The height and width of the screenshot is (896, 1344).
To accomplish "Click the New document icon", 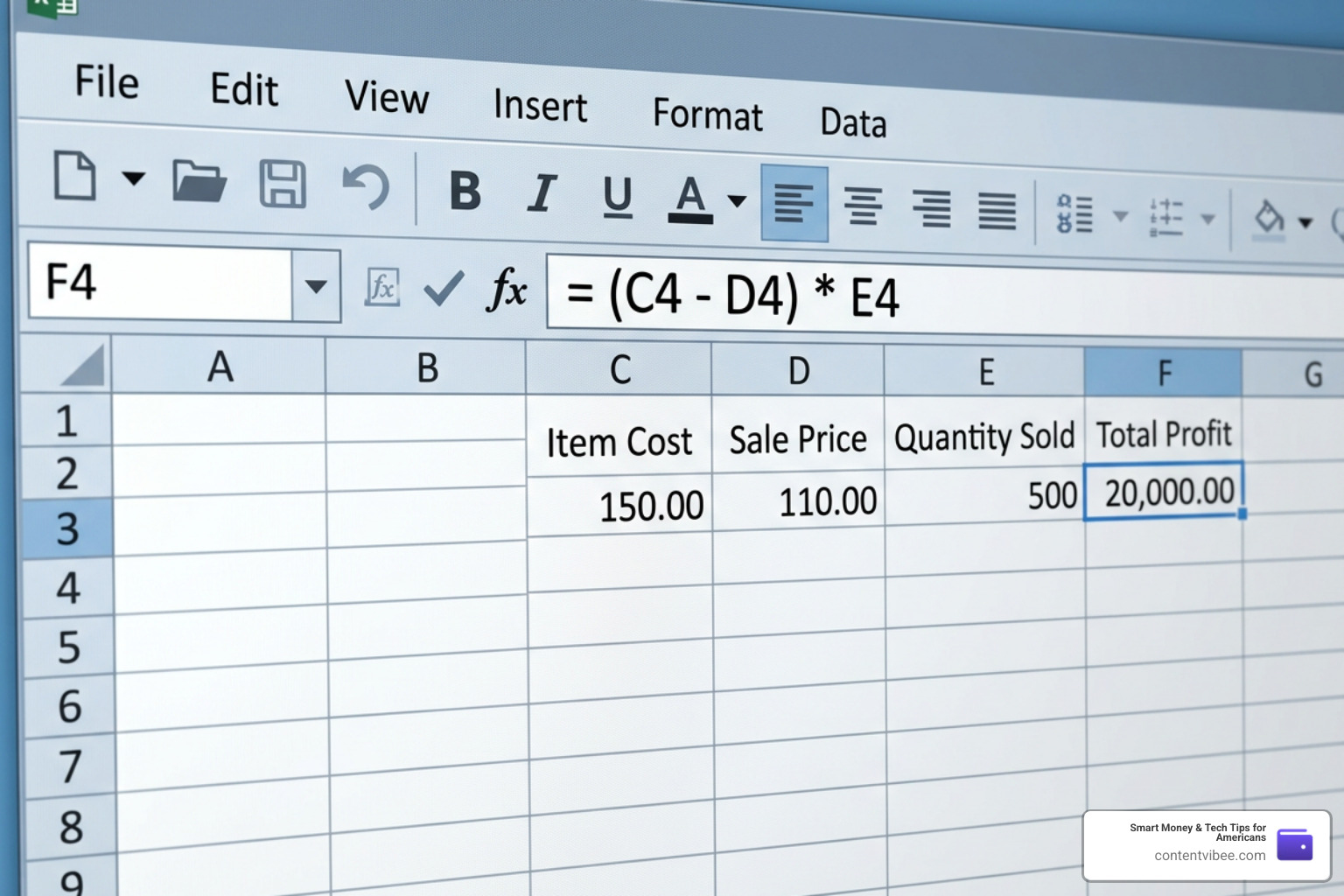I will point(75,176).
